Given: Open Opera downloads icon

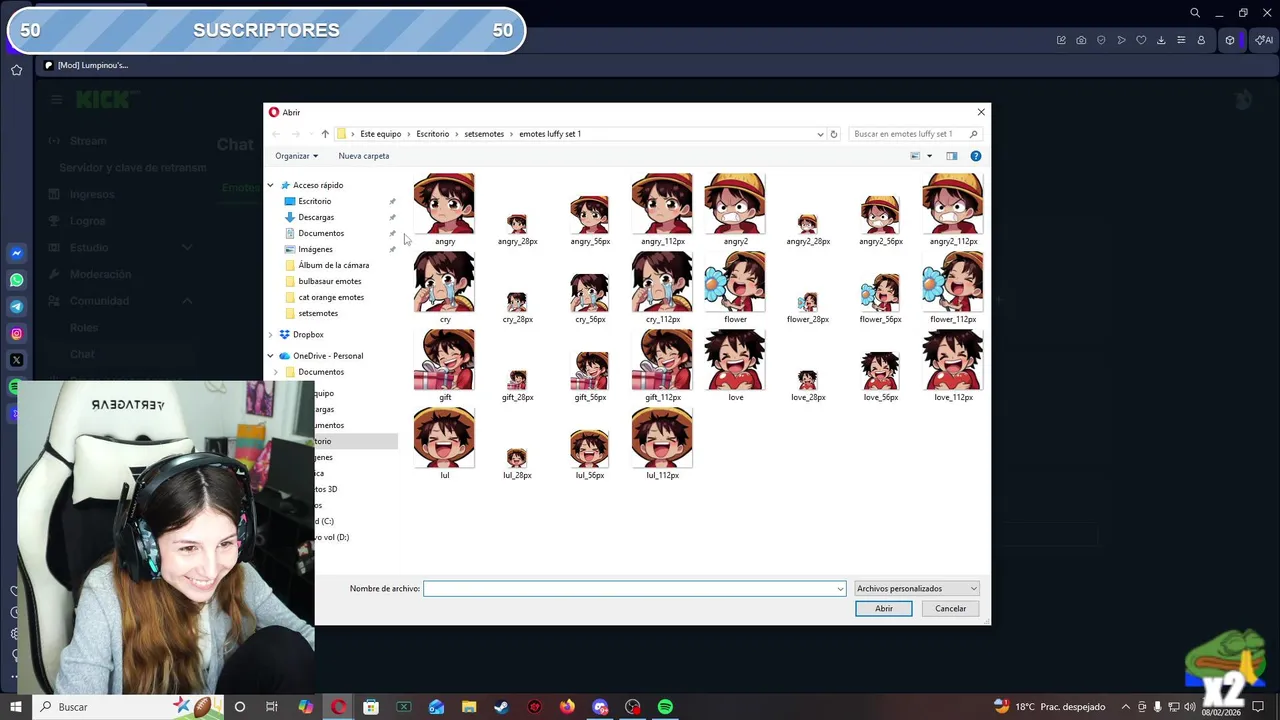Looking at the screenshot, I should pyautogui.click(x=1161, y=40).
